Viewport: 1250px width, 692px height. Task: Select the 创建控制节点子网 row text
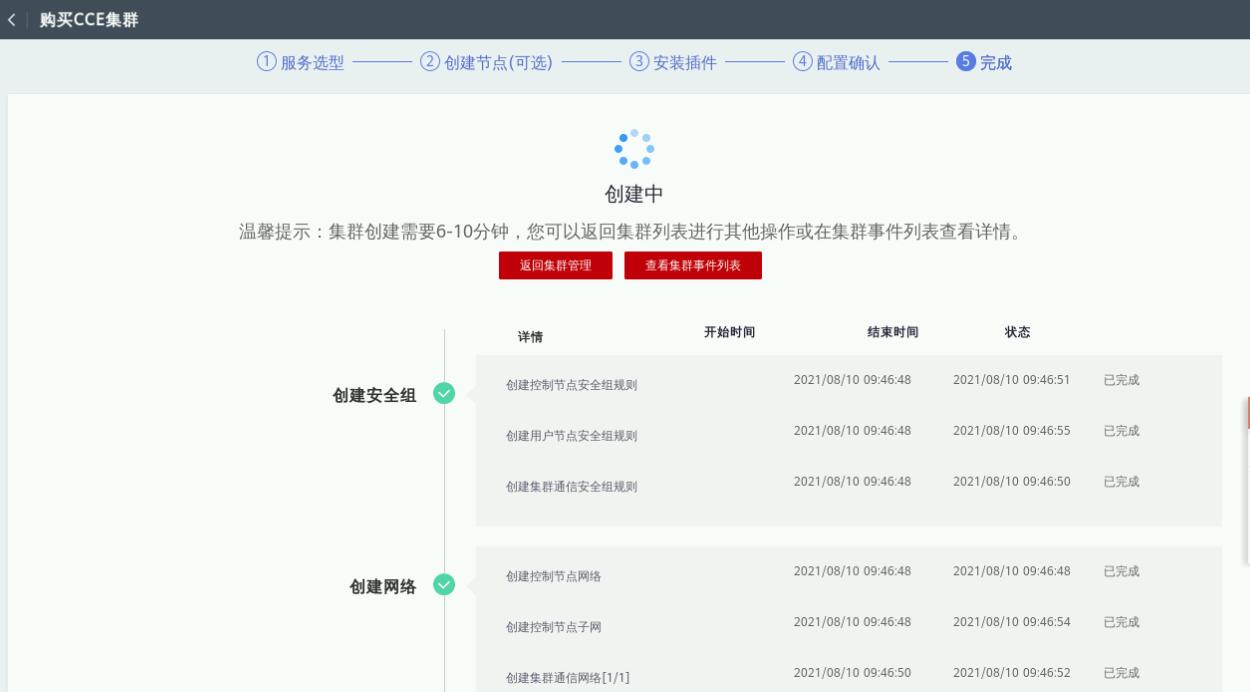(553, 627)
